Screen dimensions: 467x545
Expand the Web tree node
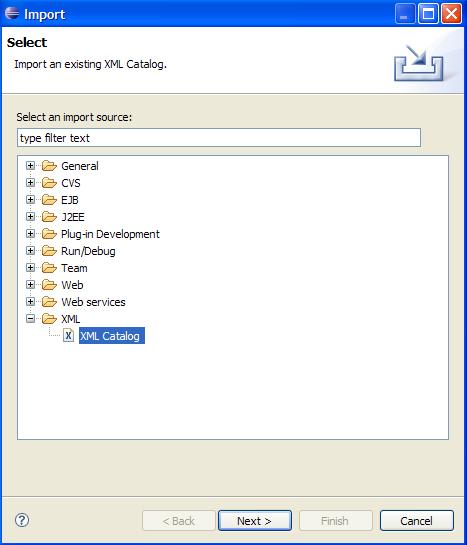(31, 285)
